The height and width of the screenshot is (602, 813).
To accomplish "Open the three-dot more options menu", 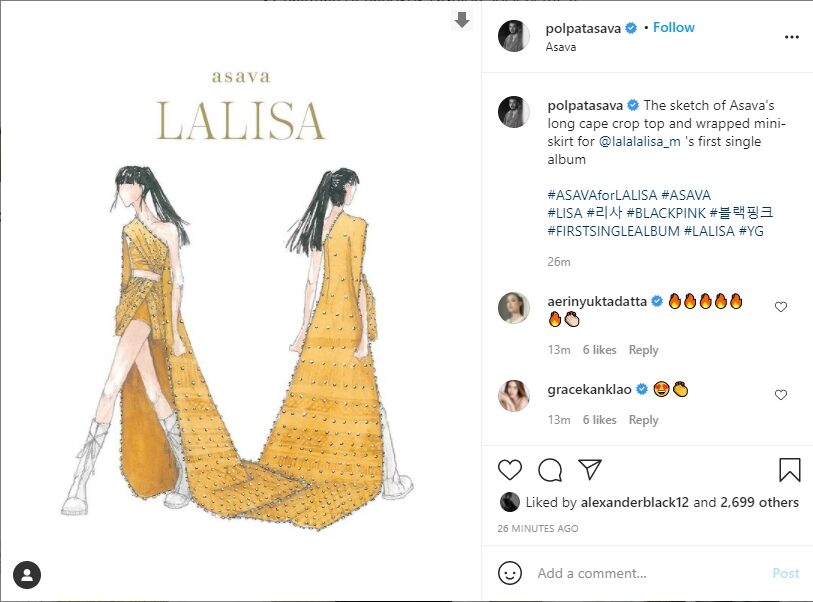I will pyautogui.click(x=791, y=37).
